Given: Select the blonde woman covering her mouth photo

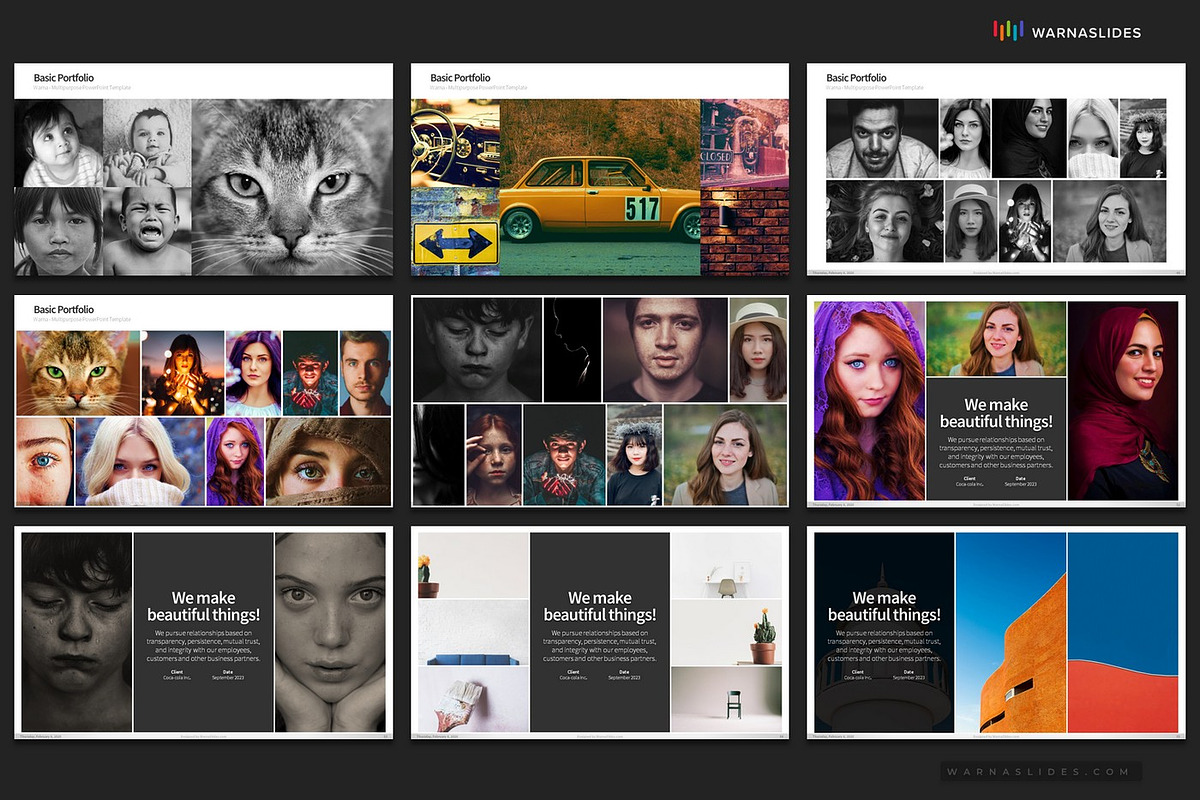Looking at the screenshot, I should coord(140,461).
